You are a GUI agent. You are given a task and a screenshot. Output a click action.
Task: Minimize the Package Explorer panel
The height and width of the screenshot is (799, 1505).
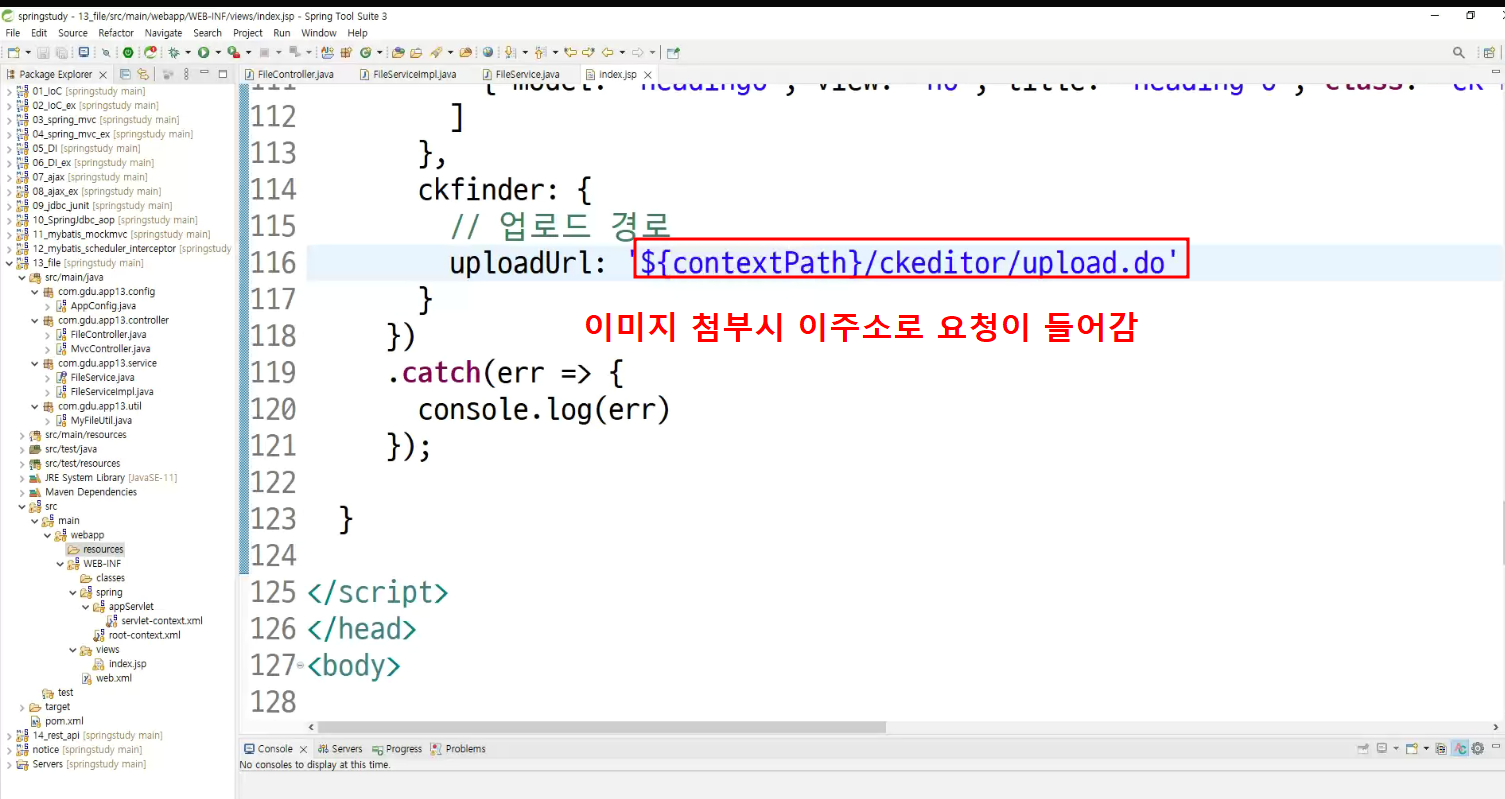coord(204,72)
